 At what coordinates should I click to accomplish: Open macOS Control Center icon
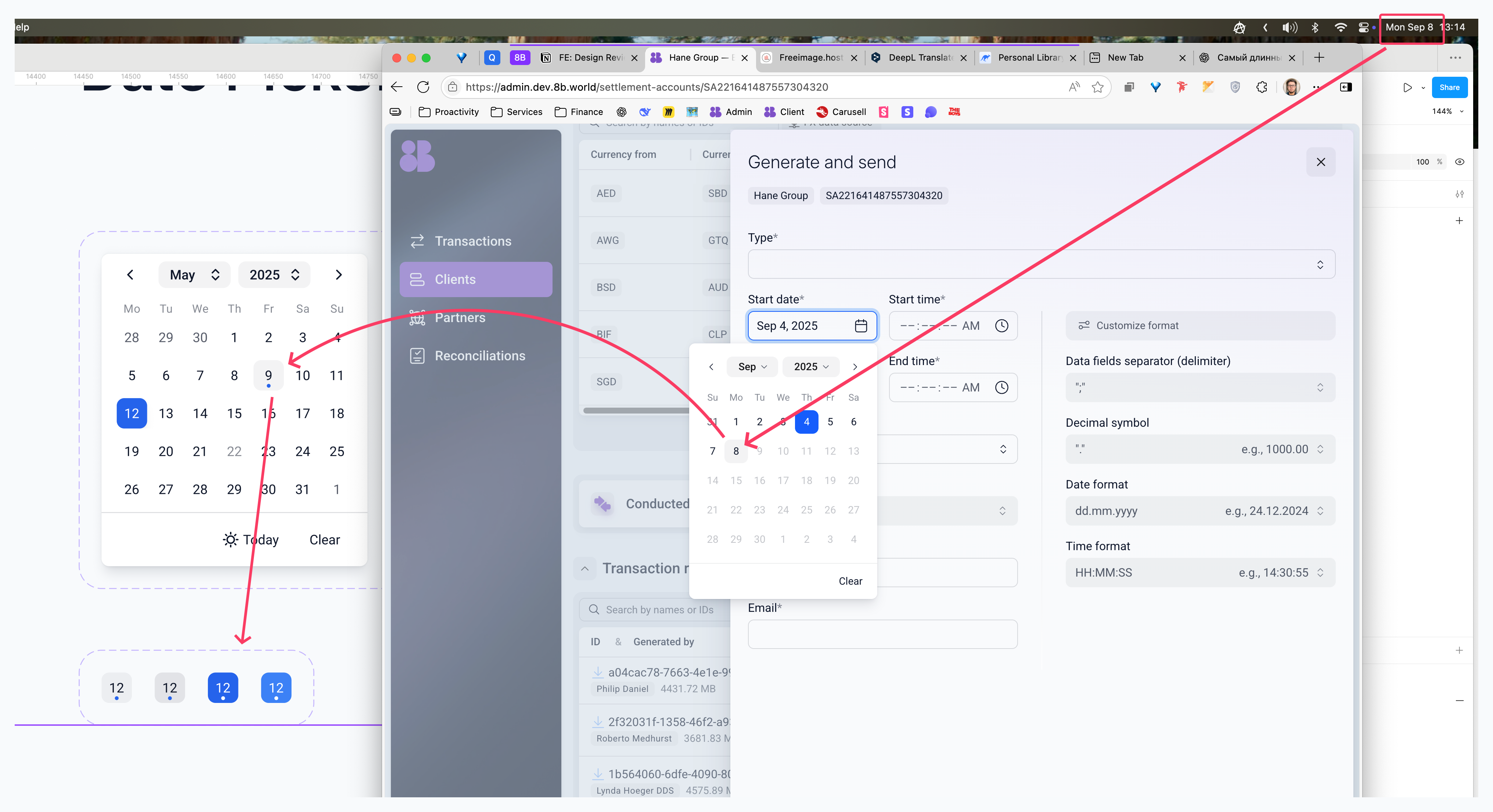point(1364,27)
